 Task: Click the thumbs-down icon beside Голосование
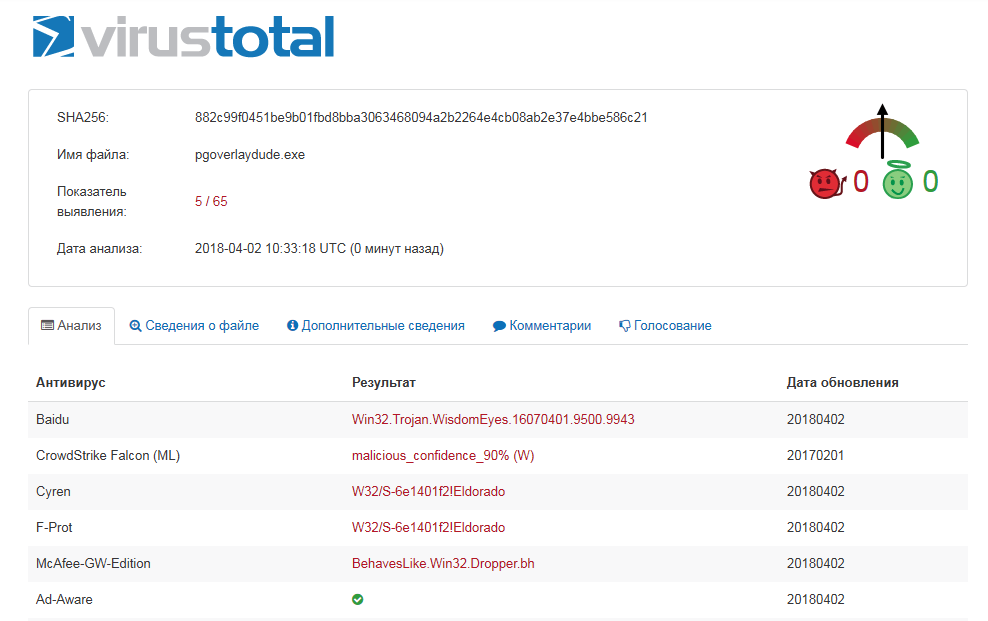[x=624, y=326]
